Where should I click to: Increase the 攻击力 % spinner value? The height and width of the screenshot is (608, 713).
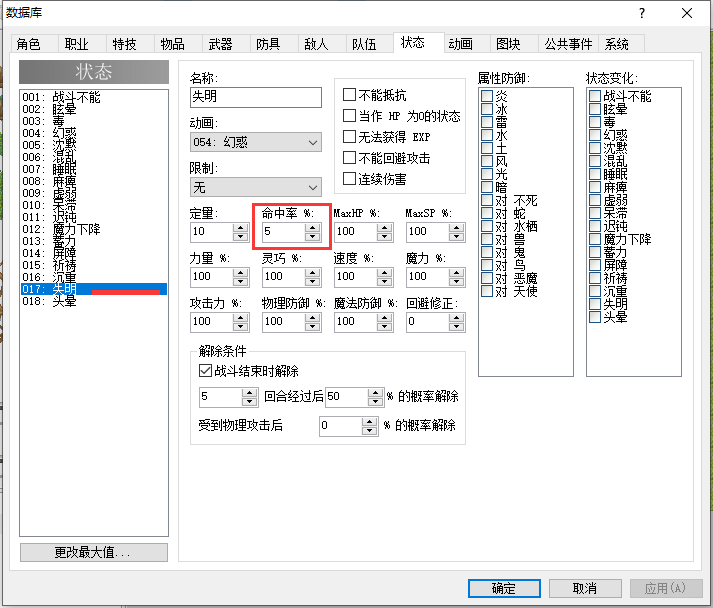pos(240,317)
